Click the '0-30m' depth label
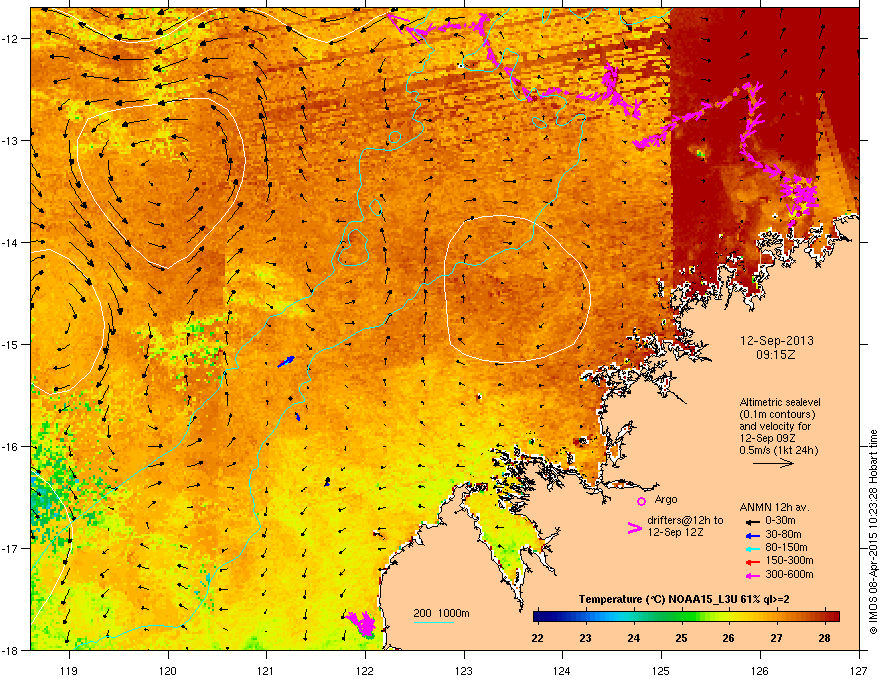 point(781,521)
